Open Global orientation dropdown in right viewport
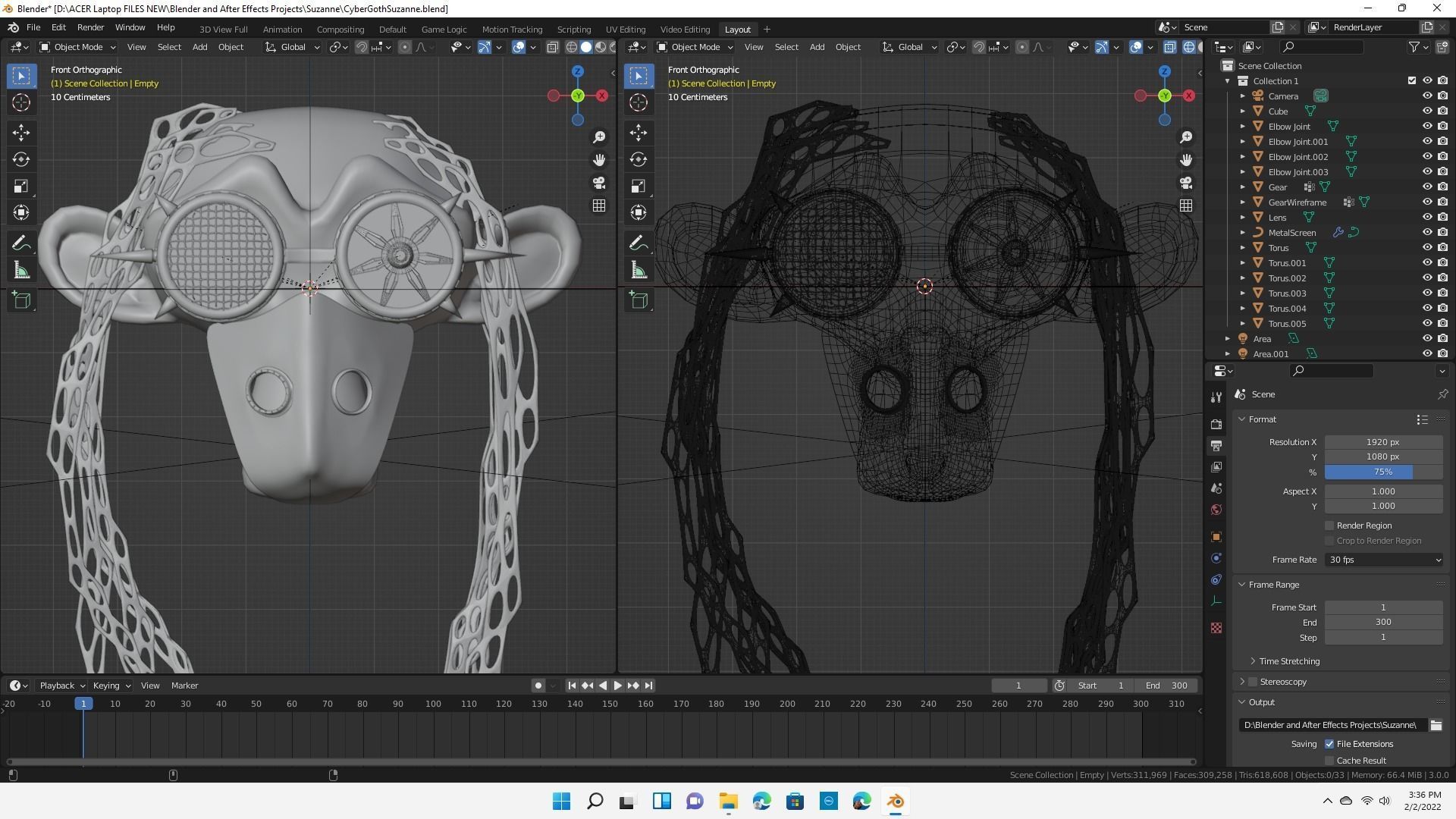Viewport: 1456px width, 819px height. [909, 47]
